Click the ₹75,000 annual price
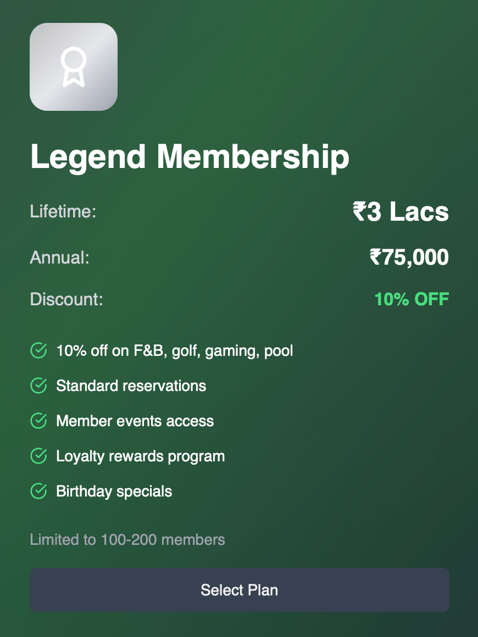478x637 pixels. coord(409,257)
